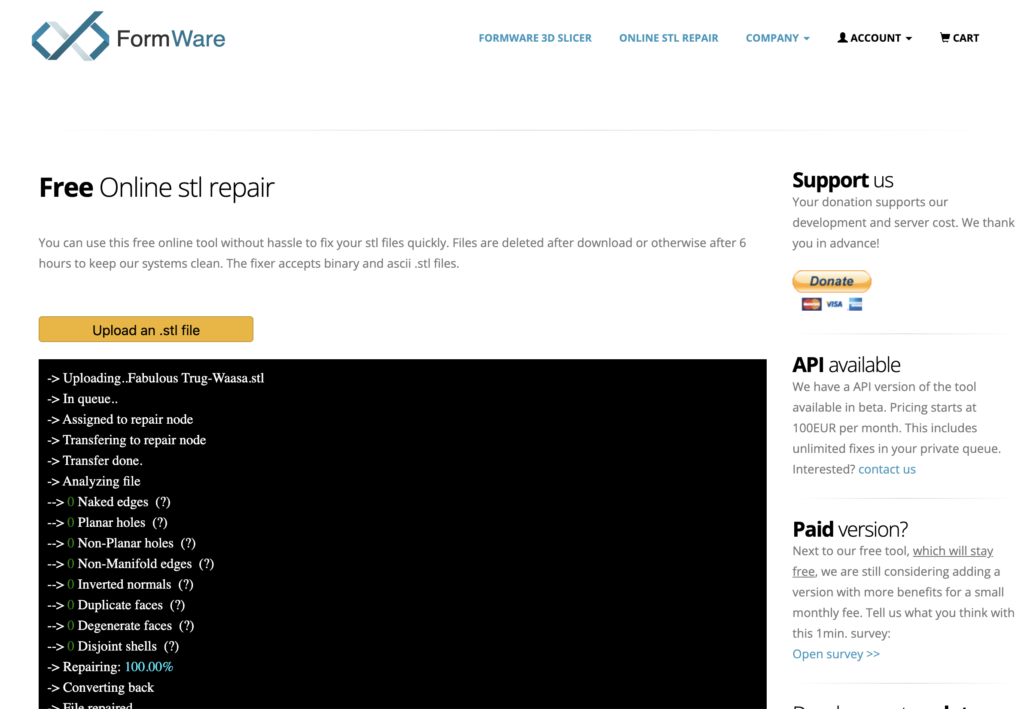Click the (?) next to Non-Planar holes
The image size is (1024, 709).
188,543
